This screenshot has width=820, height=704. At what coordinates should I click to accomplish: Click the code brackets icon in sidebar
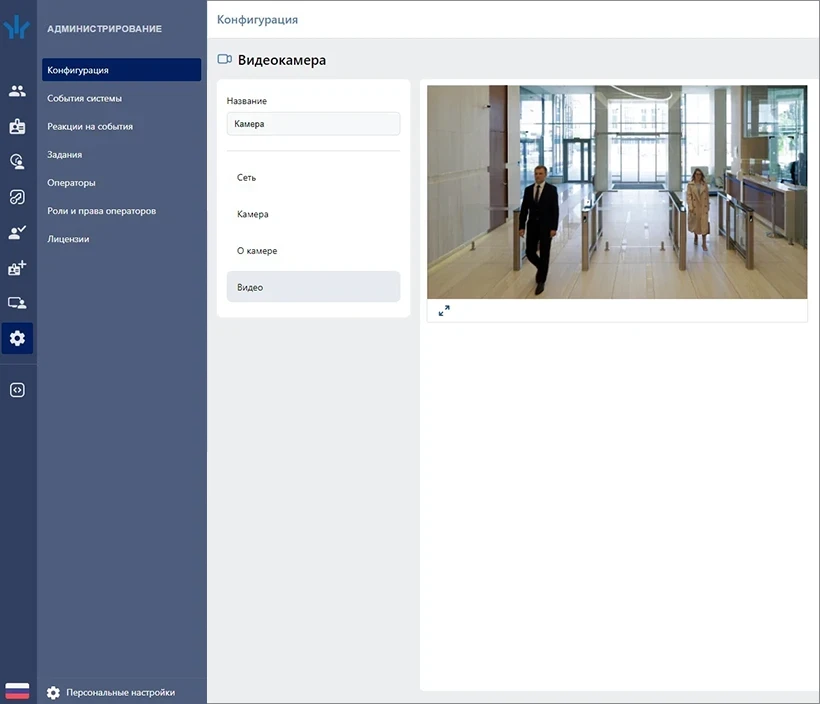(17, 390)
